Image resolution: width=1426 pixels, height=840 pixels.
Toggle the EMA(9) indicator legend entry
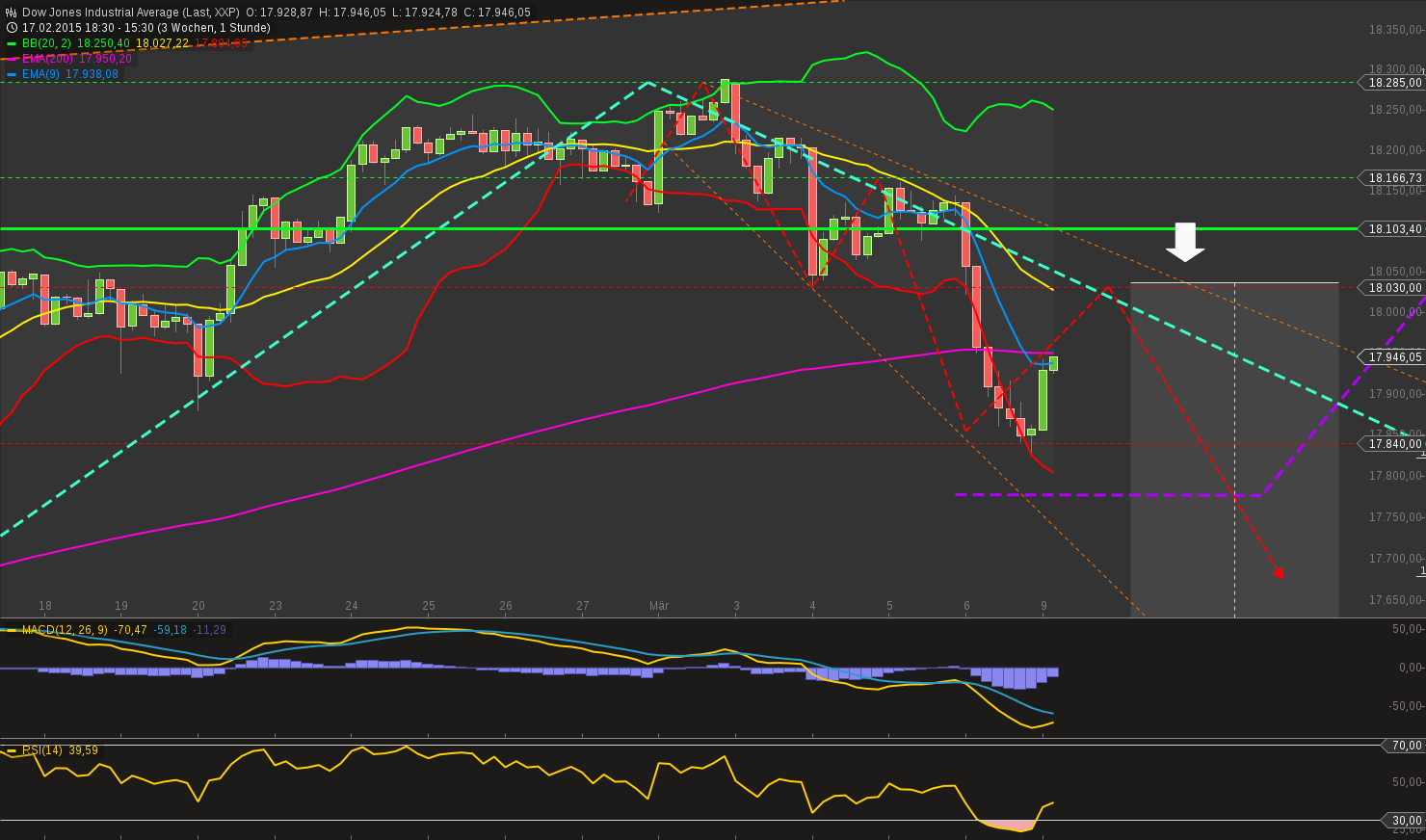(x=43, y=74)
